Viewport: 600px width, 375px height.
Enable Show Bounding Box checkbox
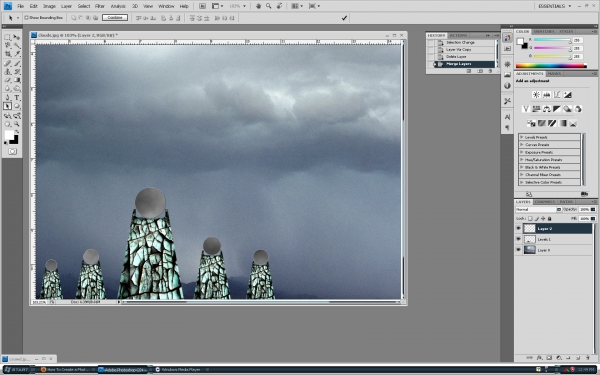[26, 18]
